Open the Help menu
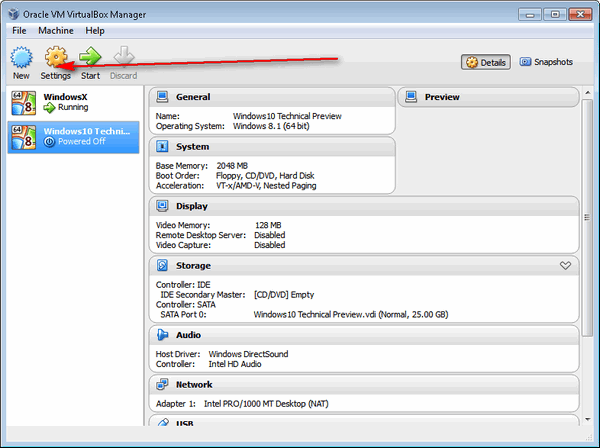 (x=95, y=31)
